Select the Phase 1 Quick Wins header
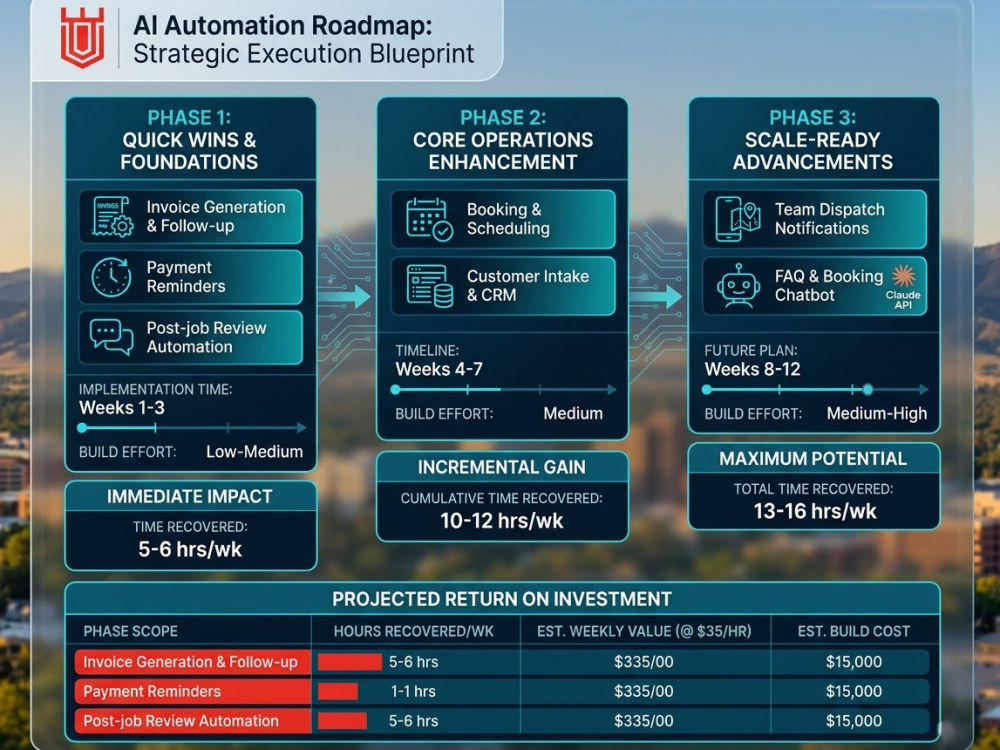 point(189,140)
